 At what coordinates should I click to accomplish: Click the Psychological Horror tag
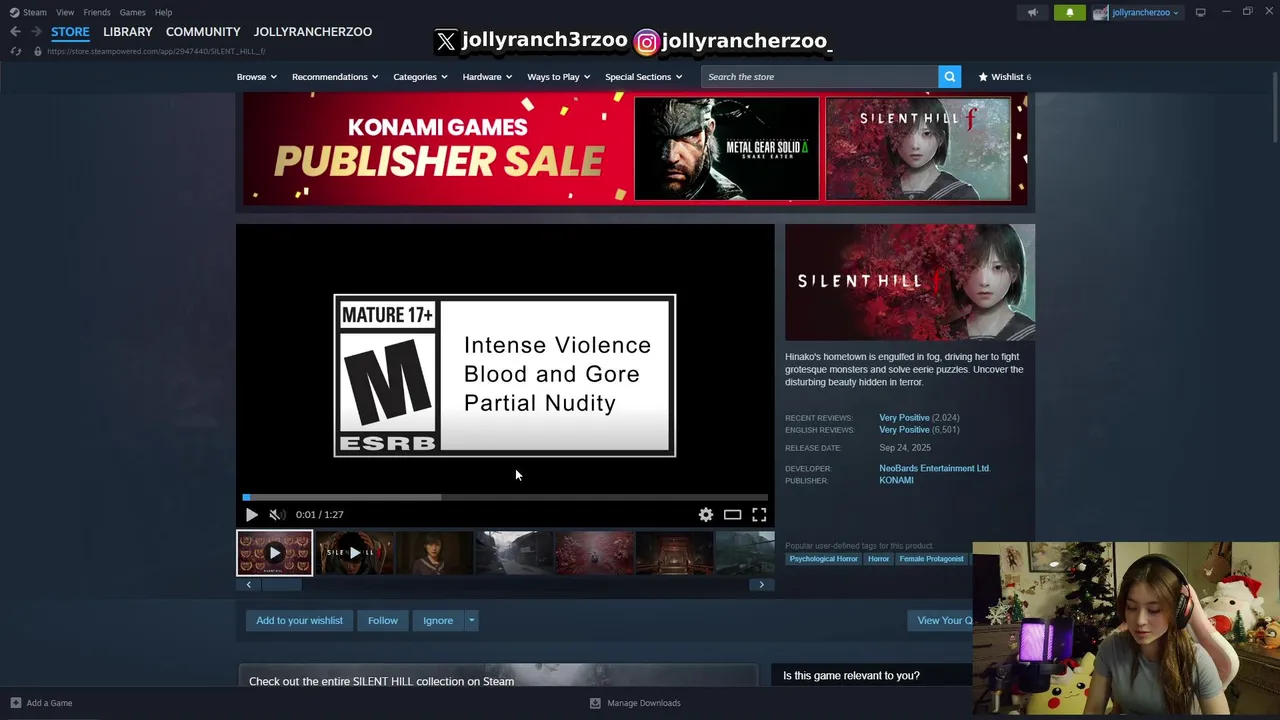[823, 559]
